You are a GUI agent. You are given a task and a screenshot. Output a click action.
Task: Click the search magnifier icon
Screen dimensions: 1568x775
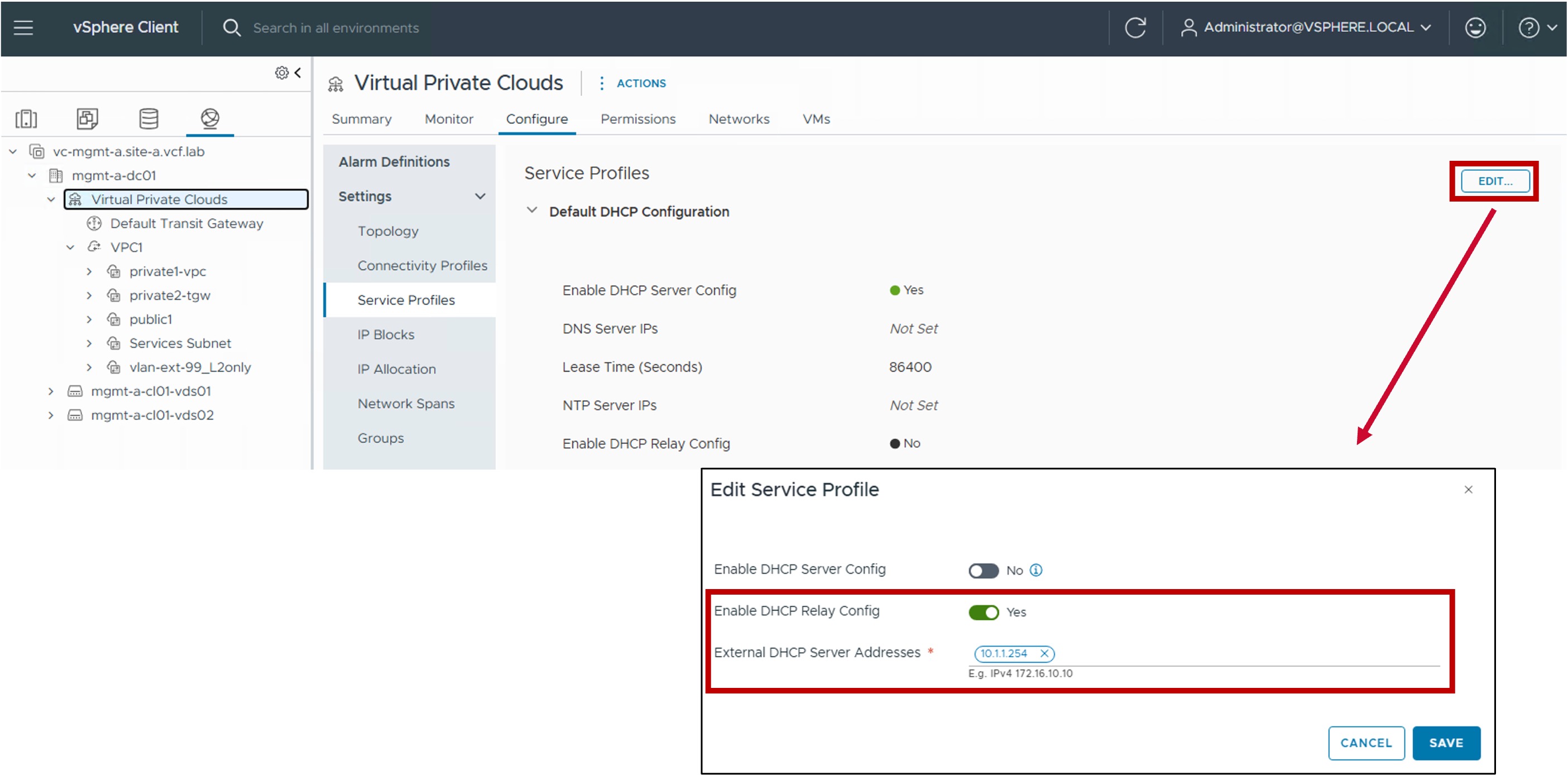click(231, 27)
